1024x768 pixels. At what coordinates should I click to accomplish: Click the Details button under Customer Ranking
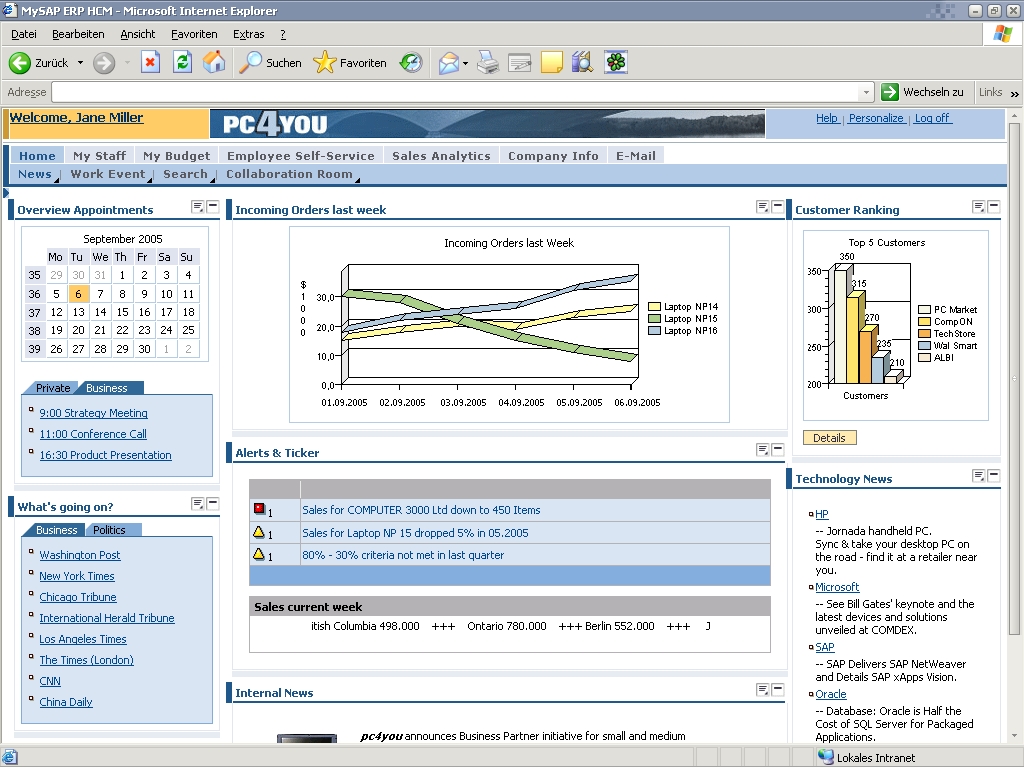829,438
